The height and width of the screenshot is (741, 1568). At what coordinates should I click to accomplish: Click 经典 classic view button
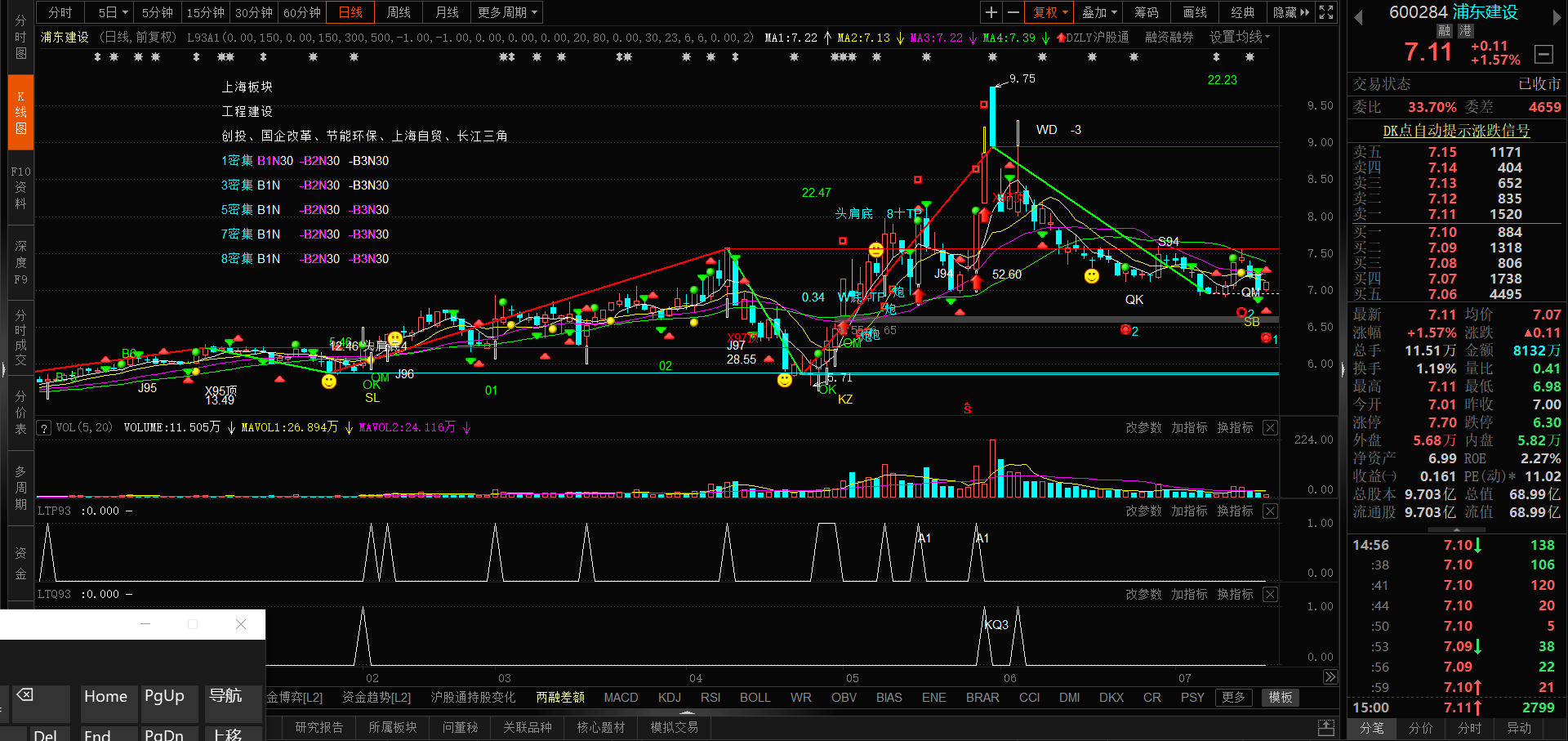[x=1243, y=12]
